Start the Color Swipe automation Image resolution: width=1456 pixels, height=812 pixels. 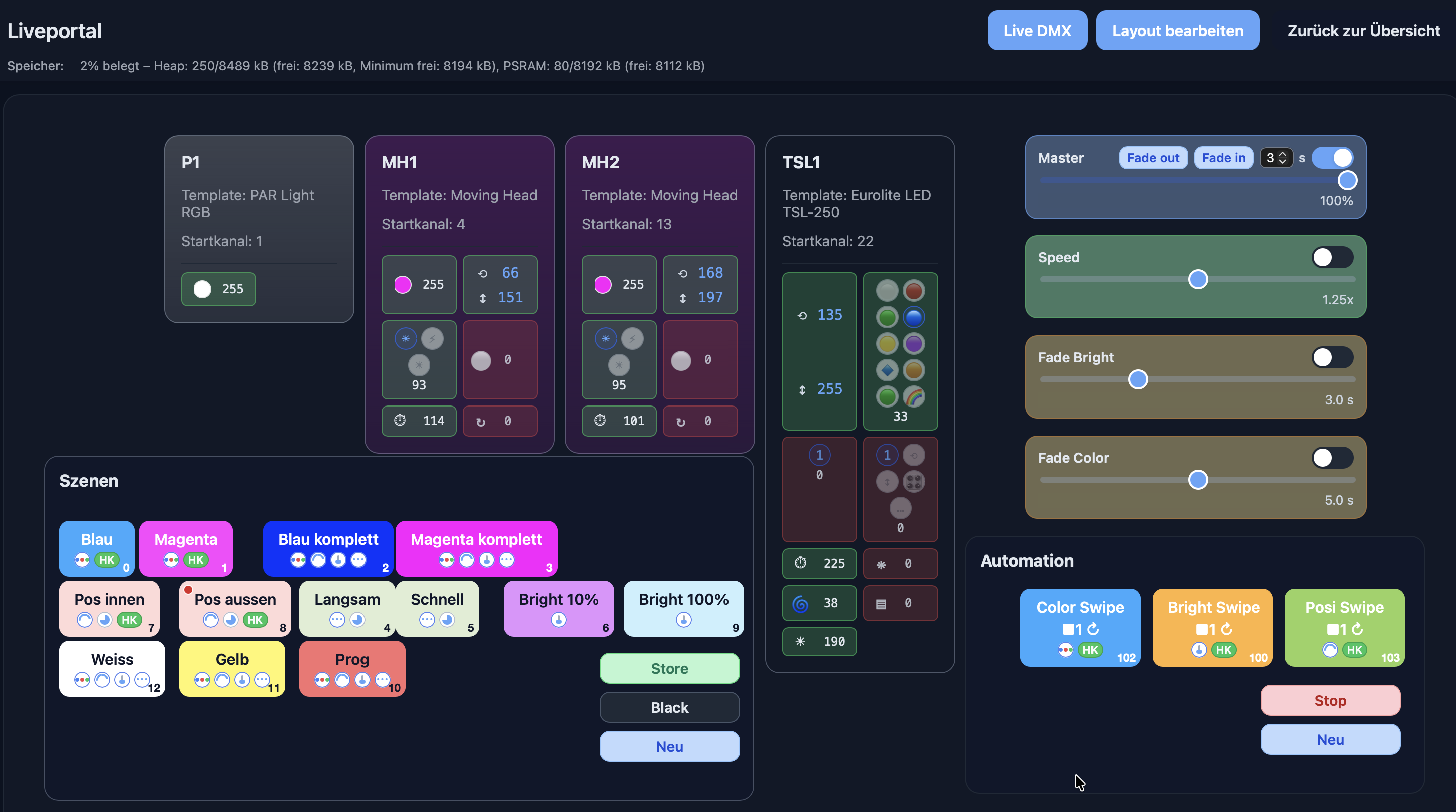(x=1079, y=628)
